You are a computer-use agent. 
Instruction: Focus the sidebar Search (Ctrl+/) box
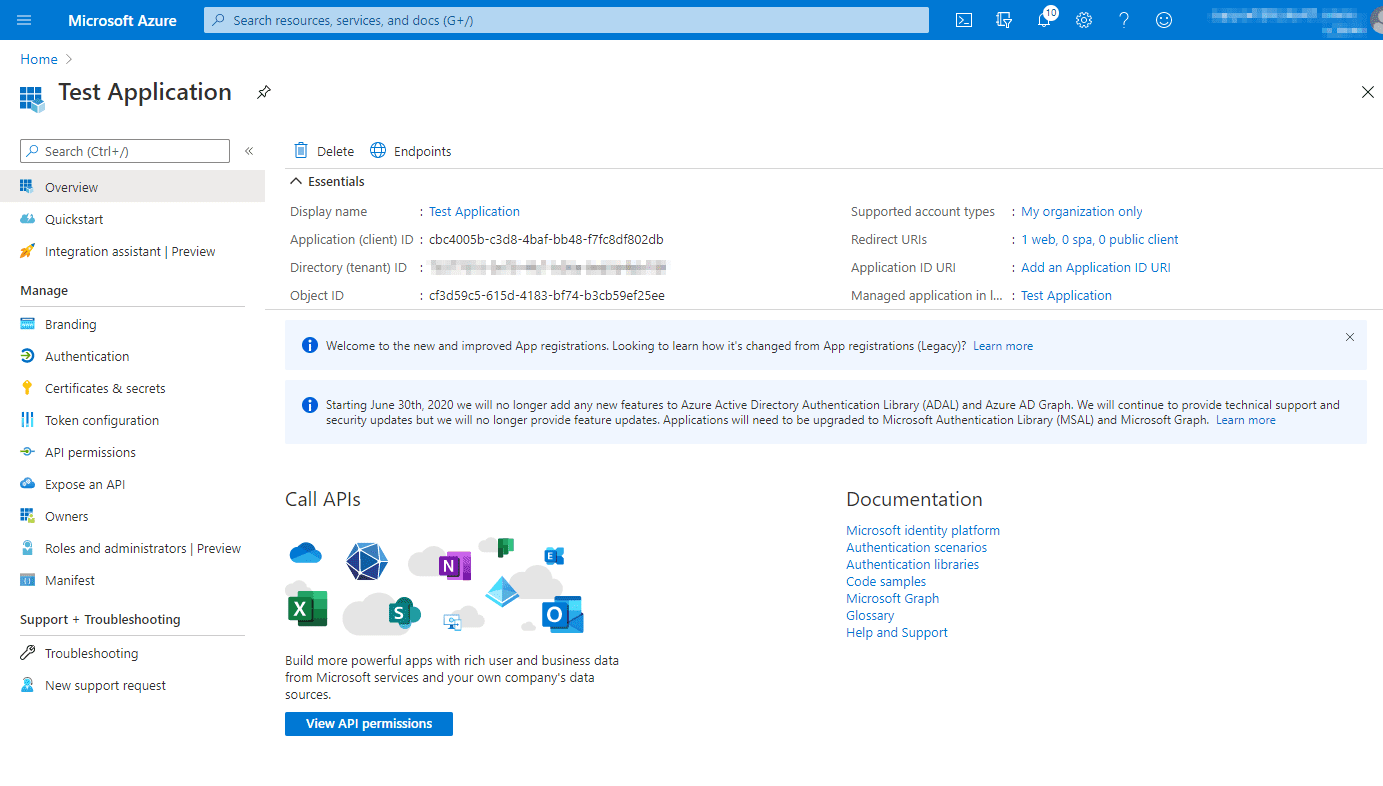(125, 151)
